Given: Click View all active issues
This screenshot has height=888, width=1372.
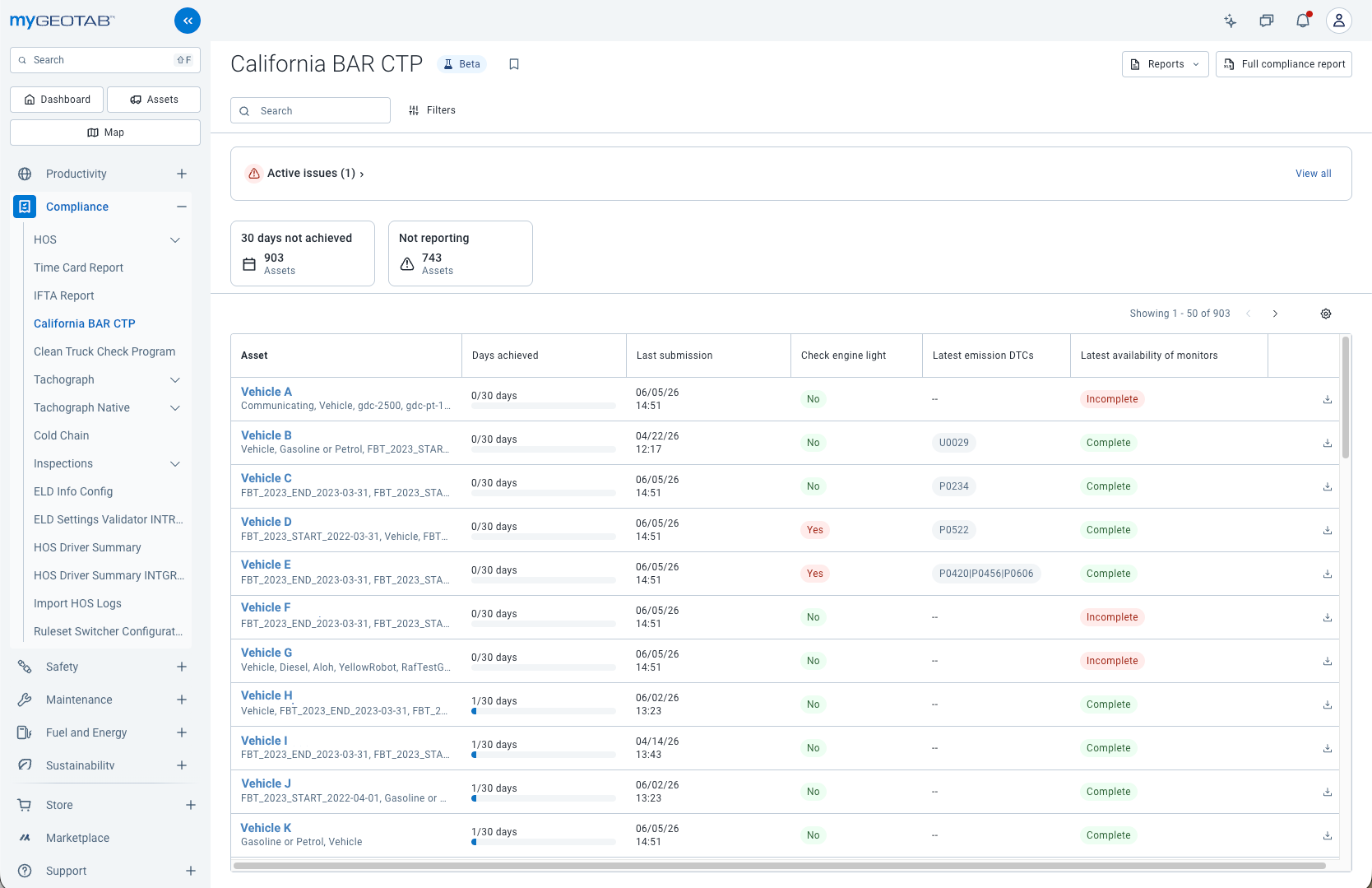Looking at the screenshot, I should point(1313,174).
